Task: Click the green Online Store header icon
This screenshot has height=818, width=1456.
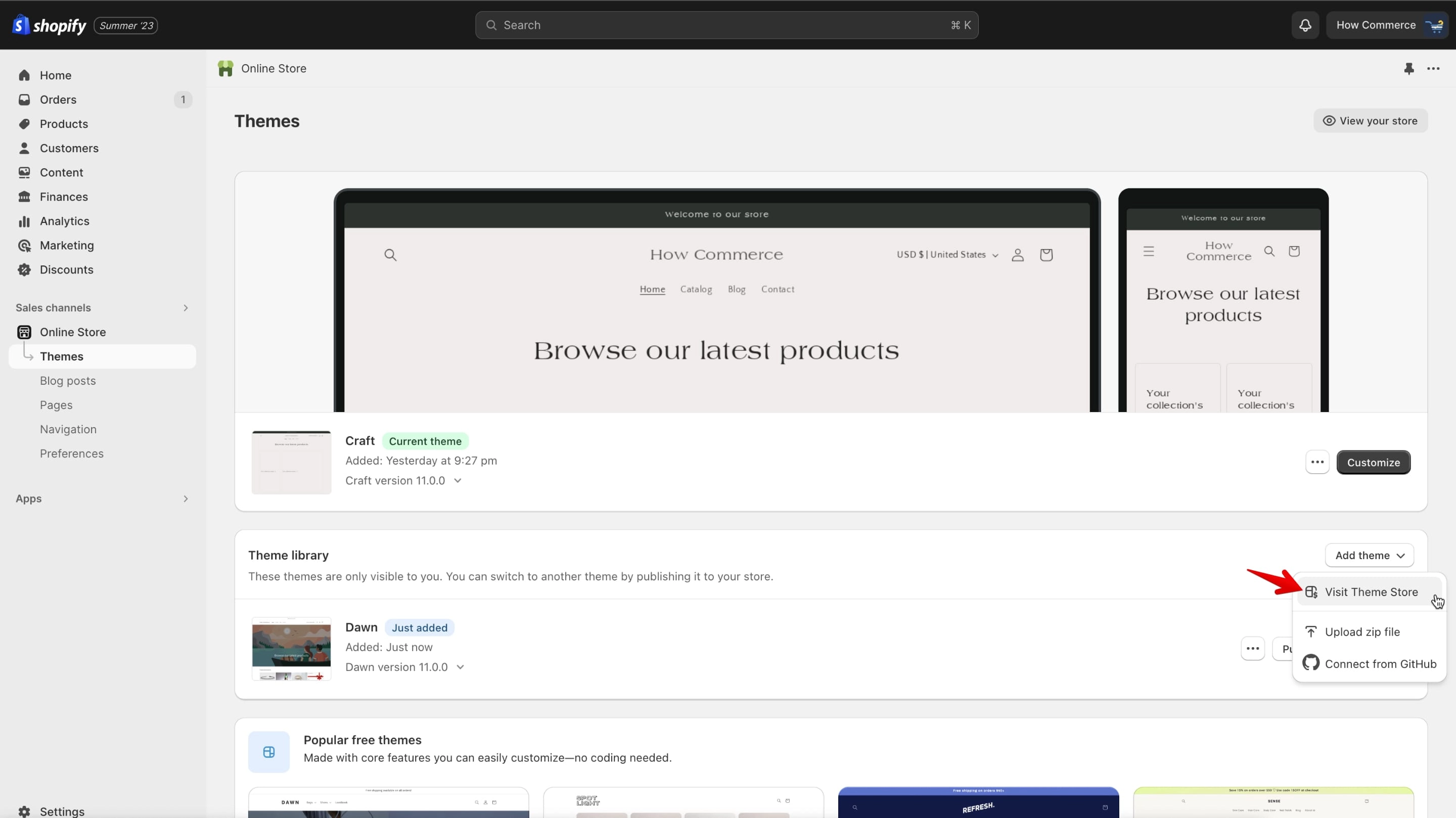Action: (x=225, y=68)
